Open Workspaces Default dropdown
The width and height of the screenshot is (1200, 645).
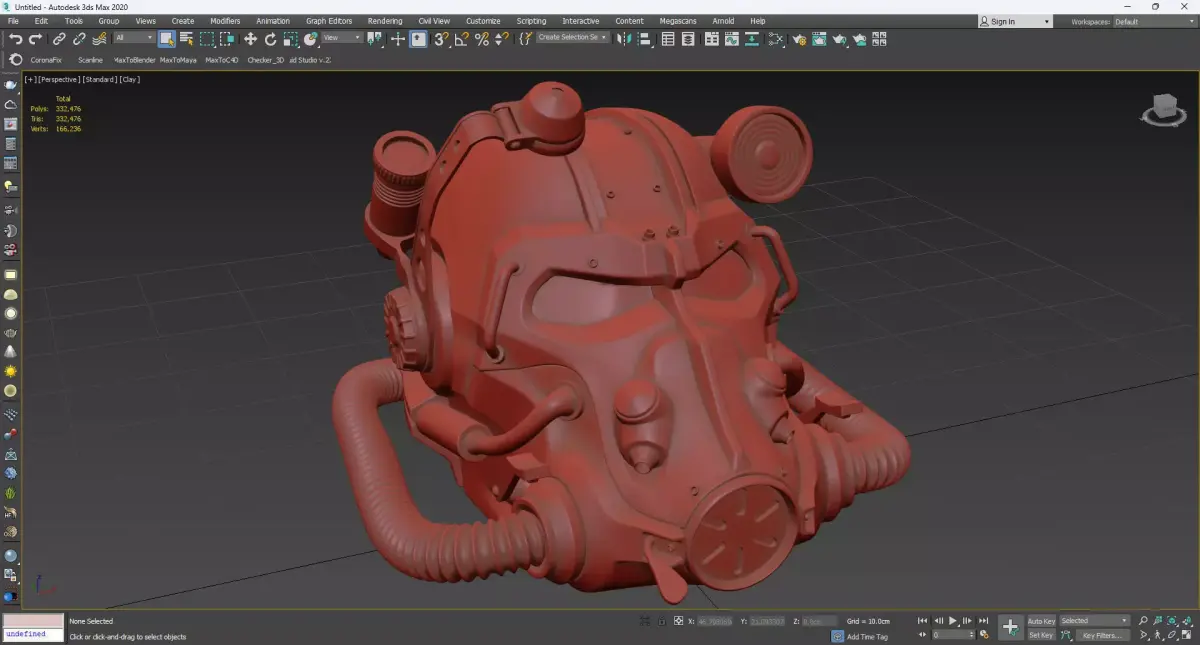[1153, 21]
